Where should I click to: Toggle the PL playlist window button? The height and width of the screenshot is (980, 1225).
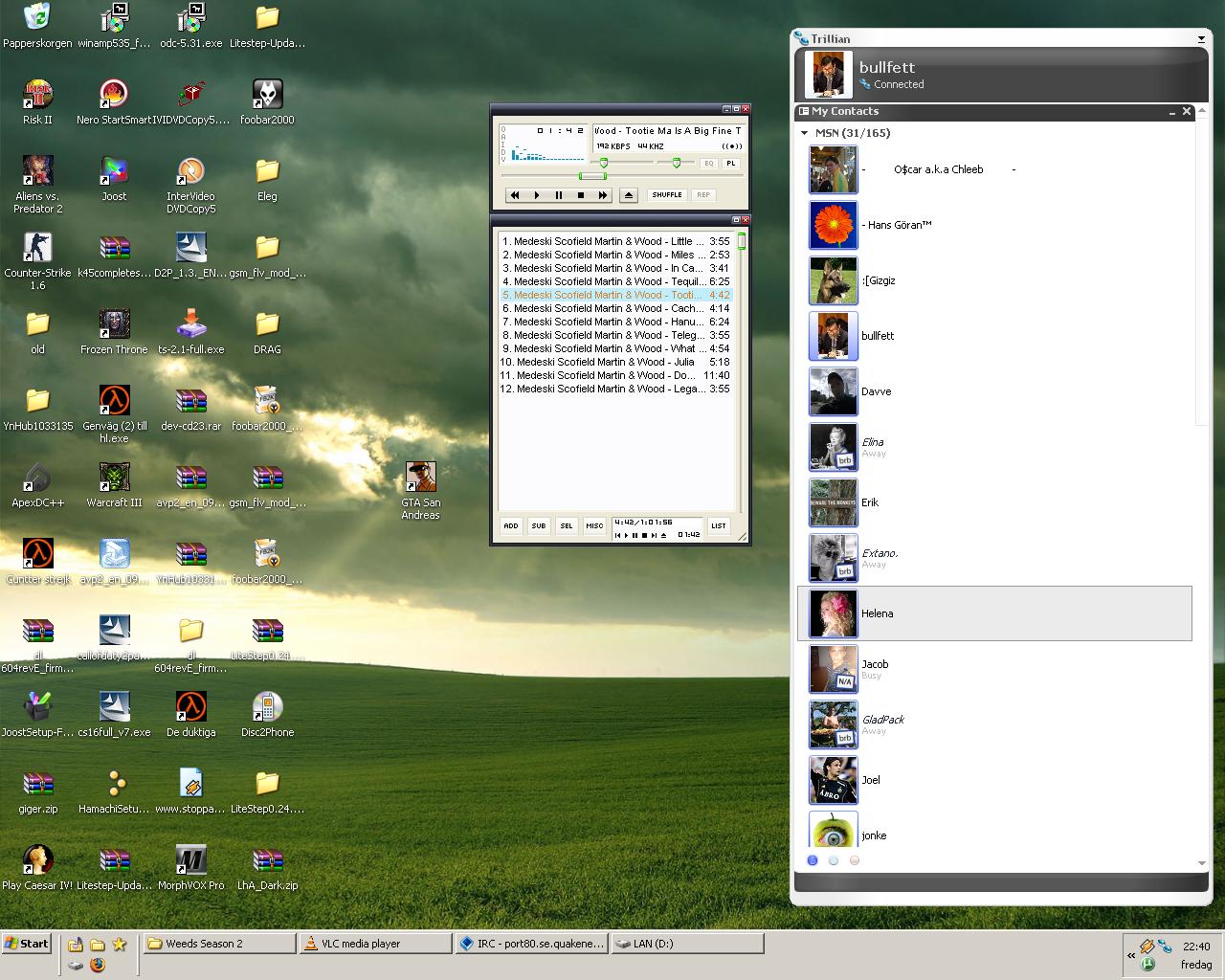click(x=731, y=164)
